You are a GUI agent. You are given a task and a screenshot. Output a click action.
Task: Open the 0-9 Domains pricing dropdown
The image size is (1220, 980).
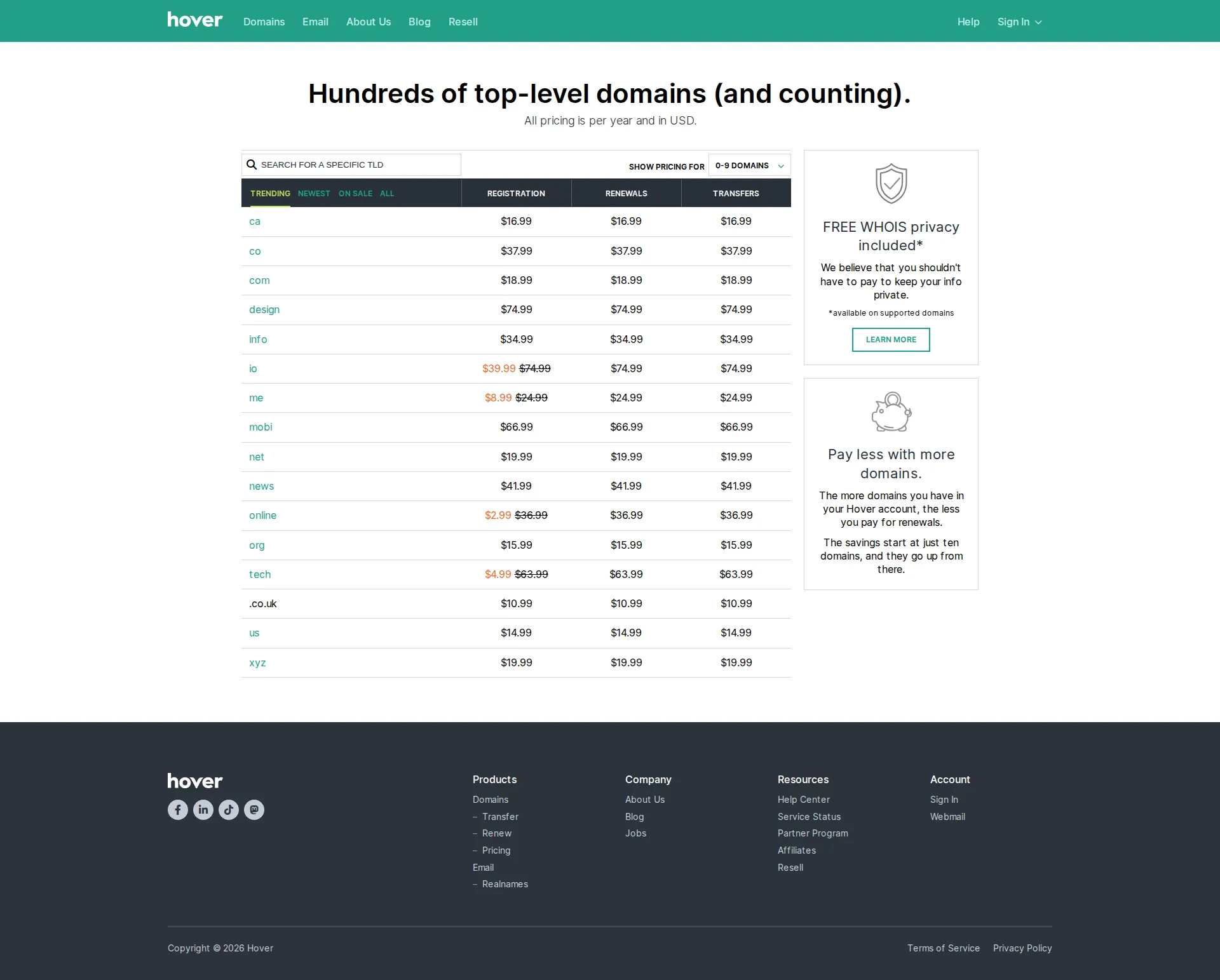(x=750, y=165)
